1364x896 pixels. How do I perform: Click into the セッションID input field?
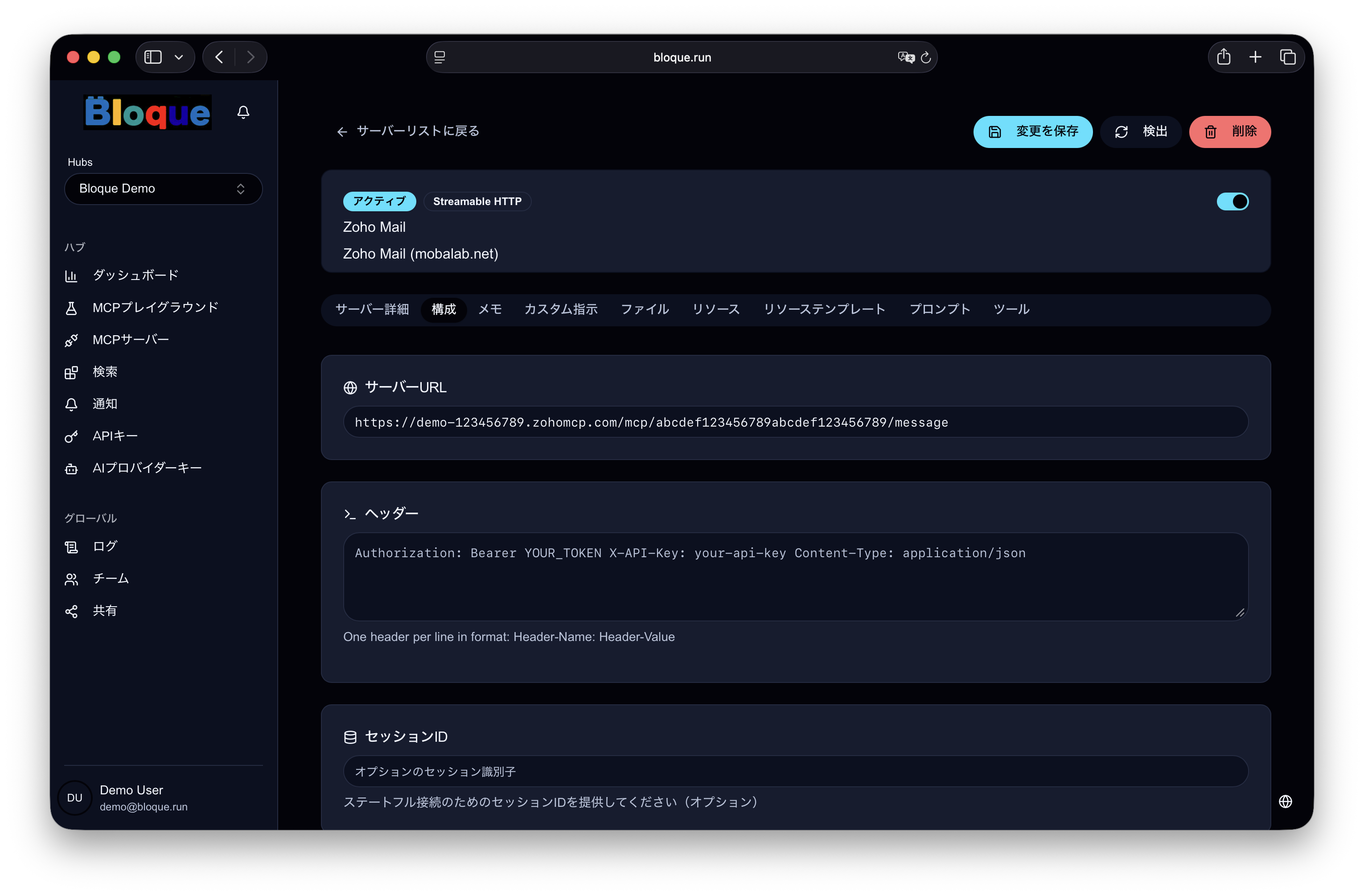click(x=796, y=771)
